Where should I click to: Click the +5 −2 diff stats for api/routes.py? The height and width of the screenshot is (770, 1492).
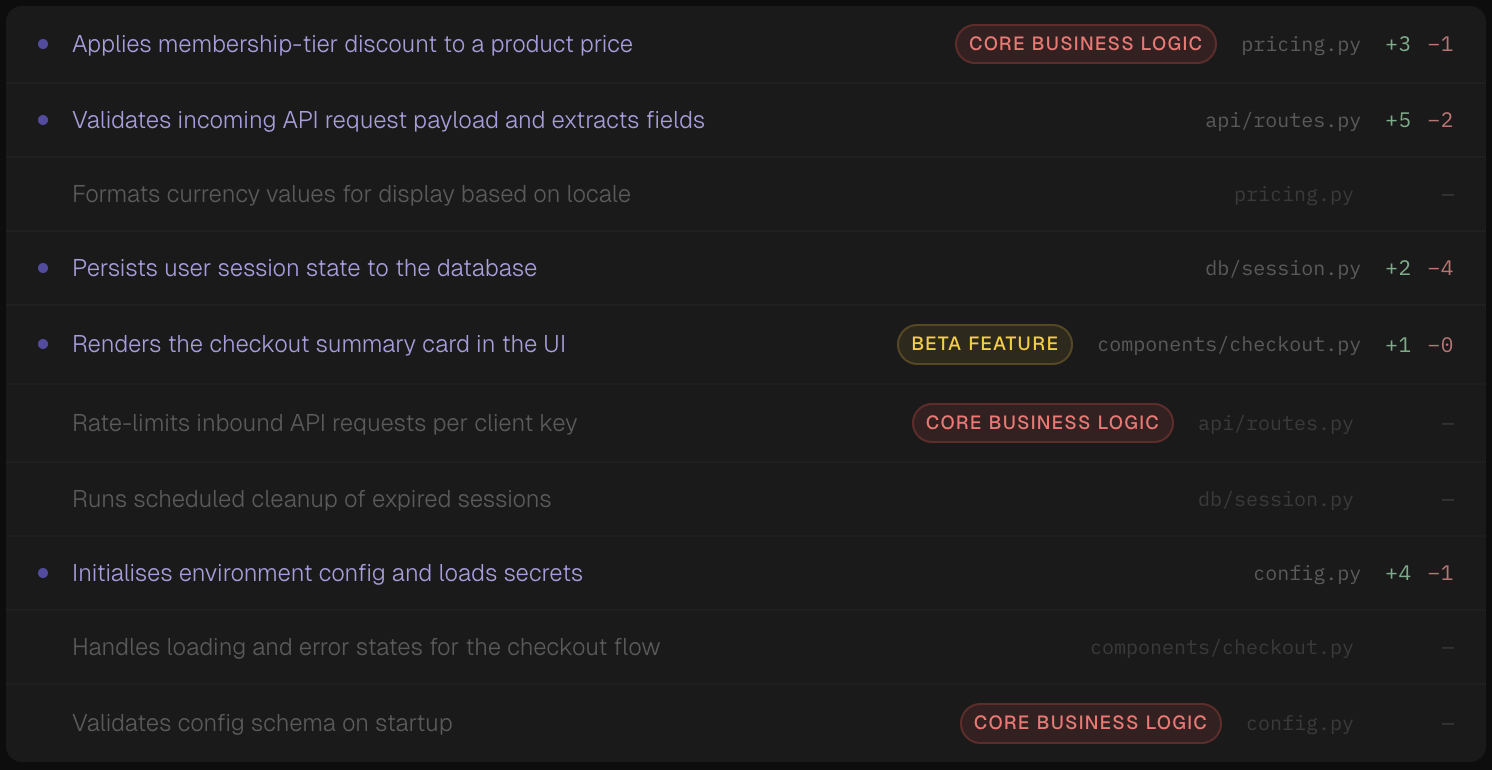coord(1418,120)
